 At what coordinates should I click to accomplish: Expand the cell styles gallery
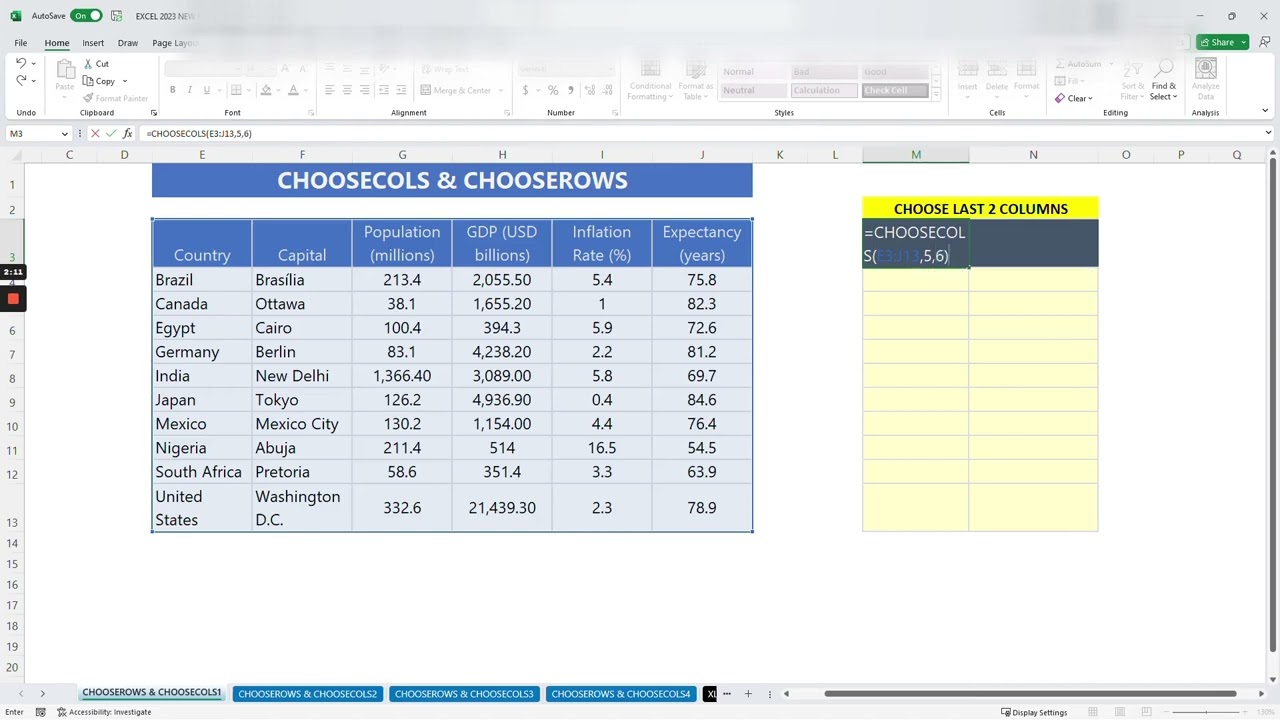point(936,96)
